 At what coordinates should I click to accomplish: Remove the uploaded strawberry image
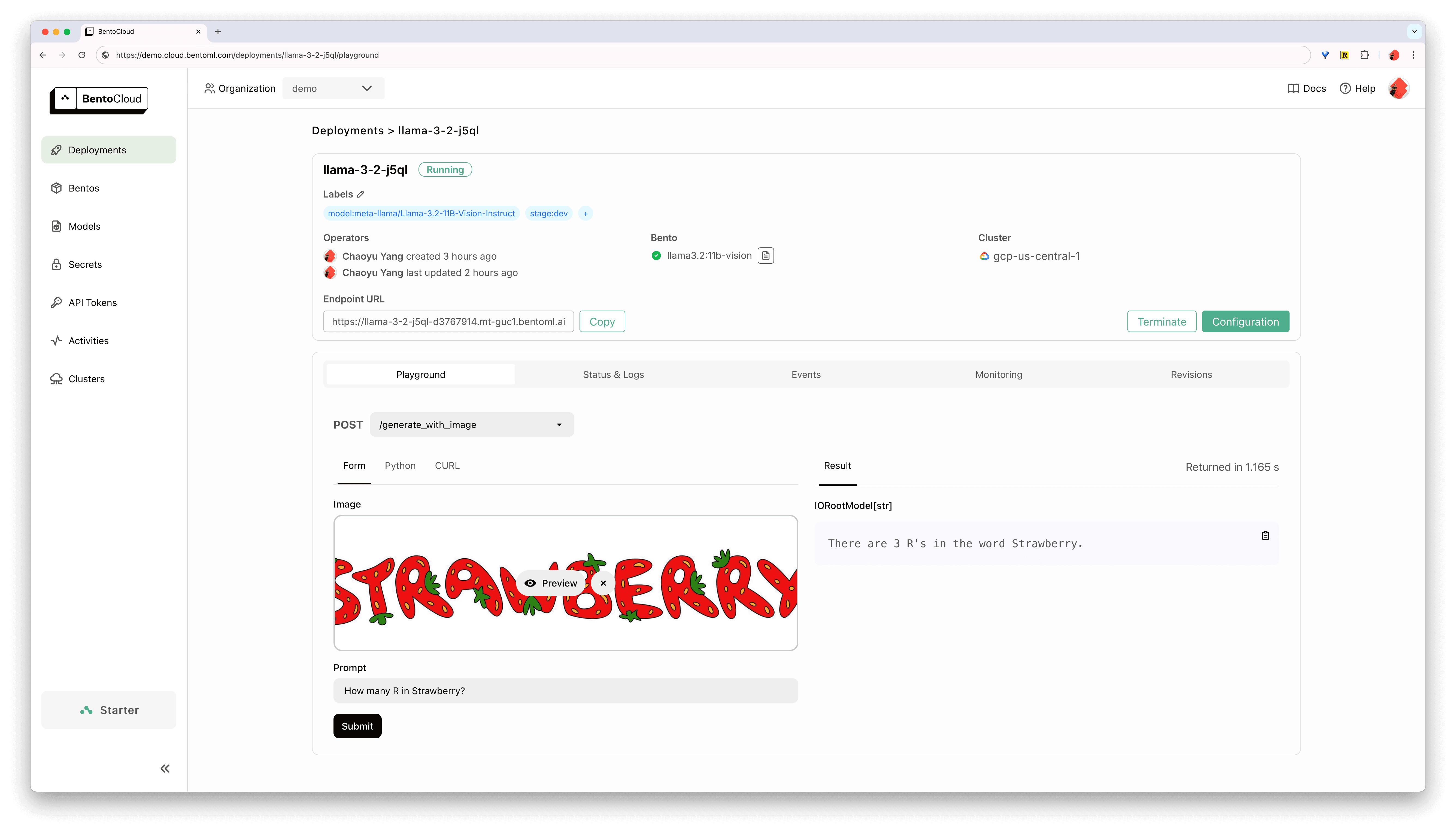tap(603, 583)
